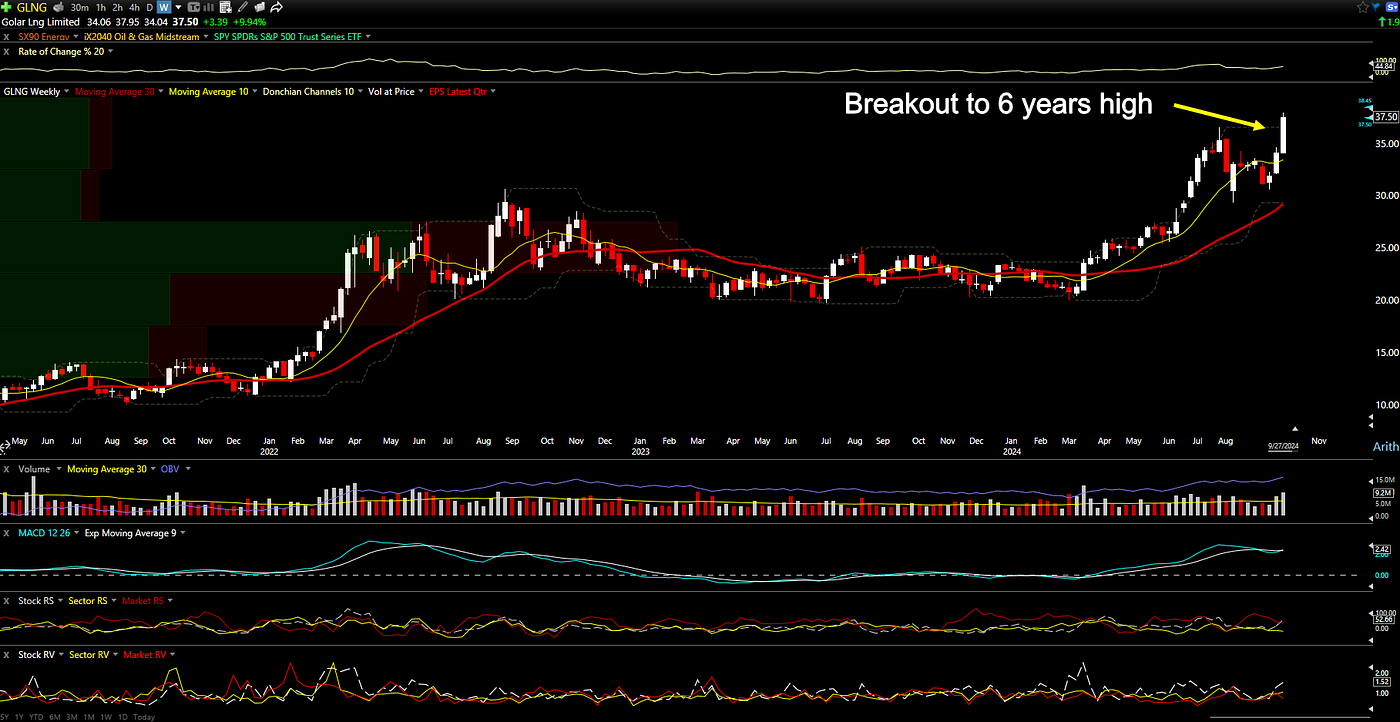The height and width of the screenshot is (722, 1400).
Task: Open SPY SPDRs S&P 500 ETF dropdown
Action: pyautogui.click(x=368, y=37)
